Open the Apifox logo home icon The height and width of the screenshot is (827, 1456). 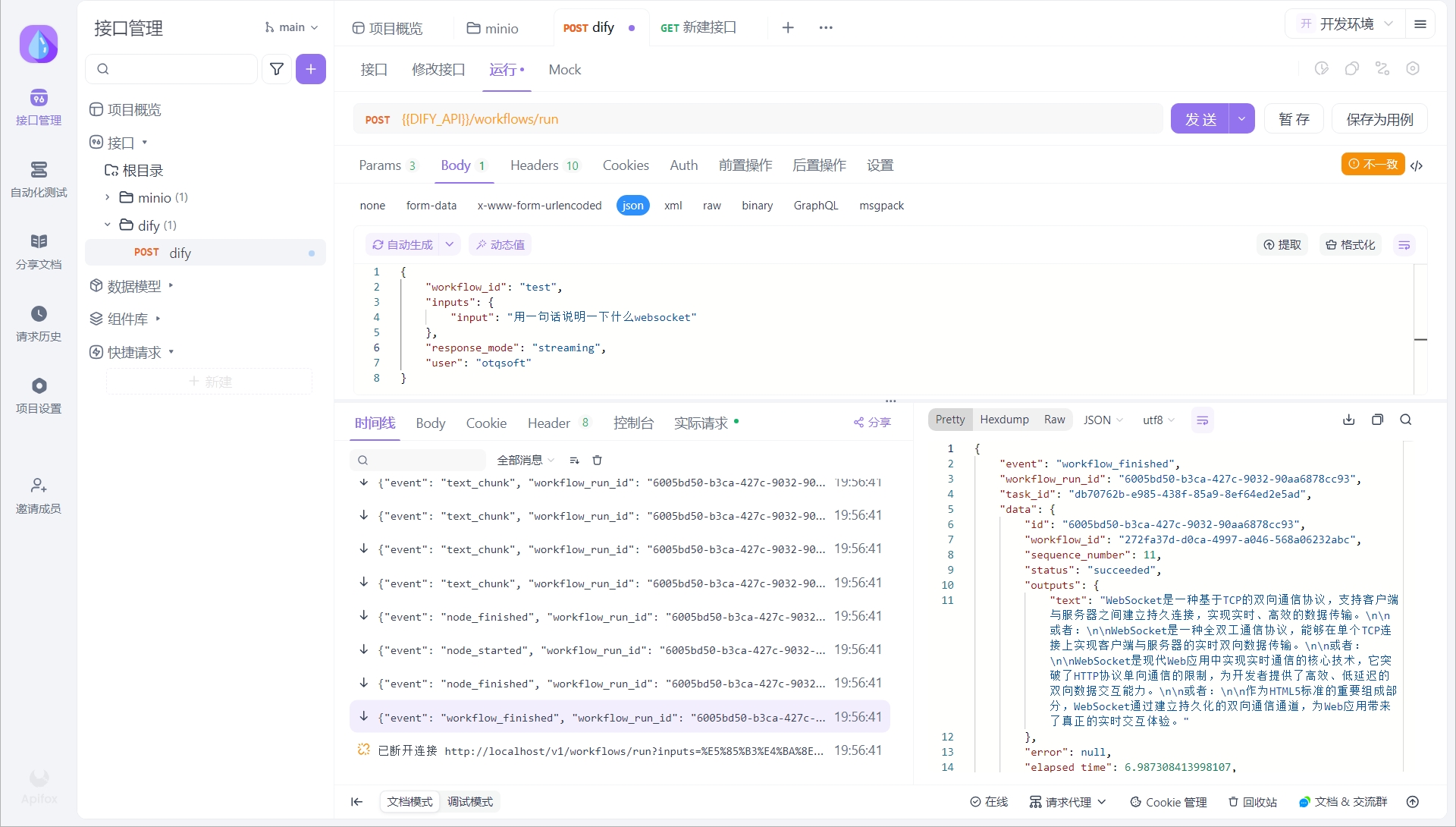(x=39, y=43)
